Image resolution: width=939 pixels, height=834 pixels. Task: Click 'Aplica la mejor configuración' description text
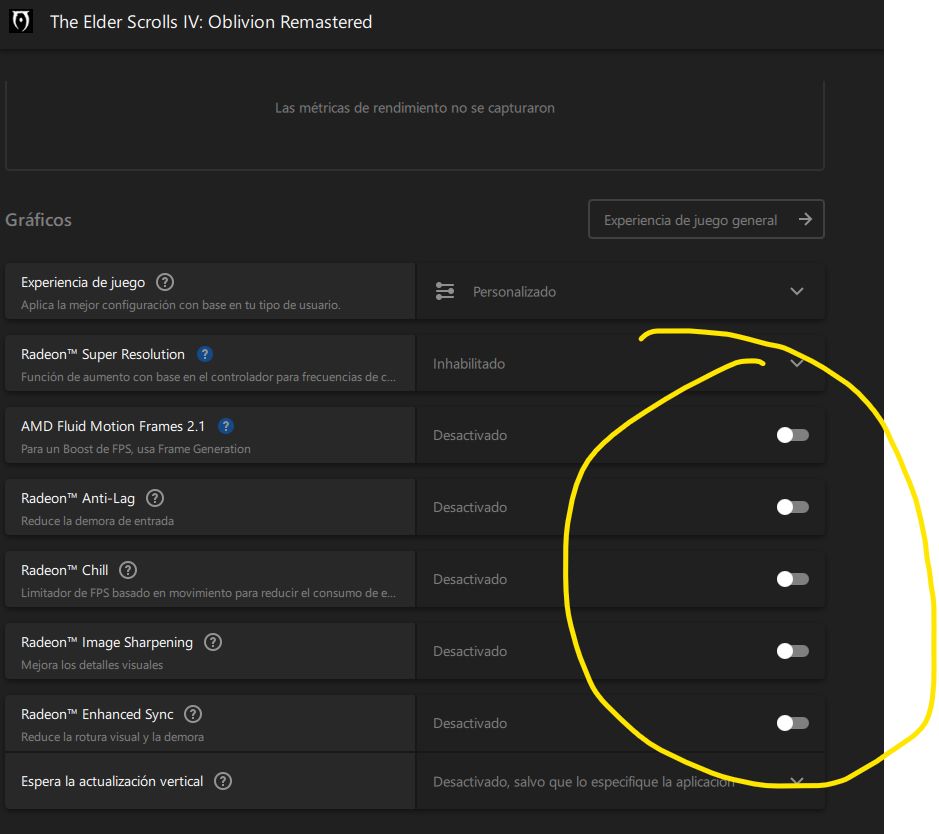click(x=181, y=305)
